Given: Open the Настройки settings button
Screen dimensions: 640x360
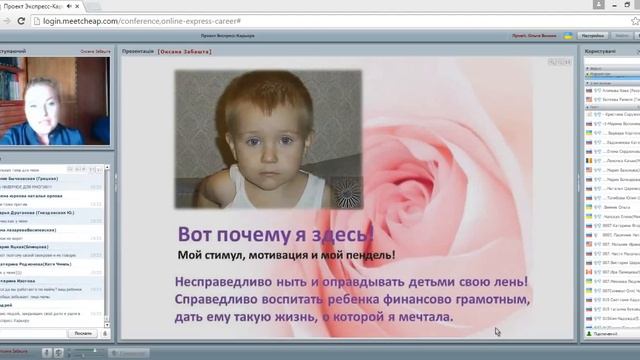Looking at the screenshot, I should 593,36.
